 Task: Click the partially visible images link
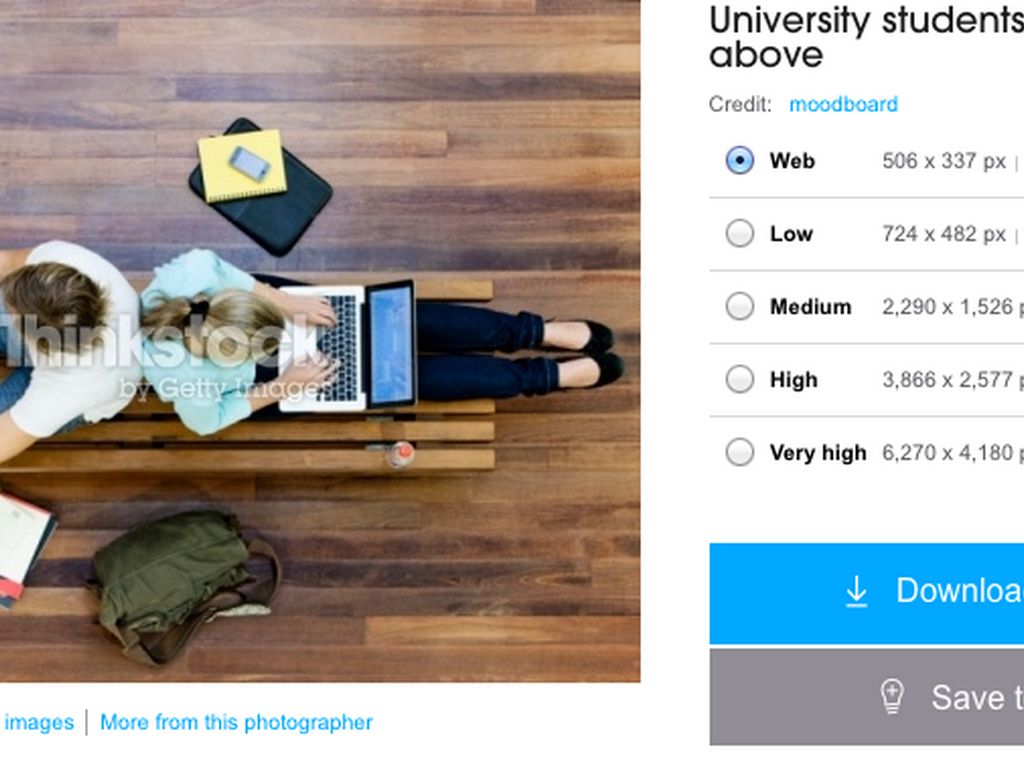tap(38, 722)
